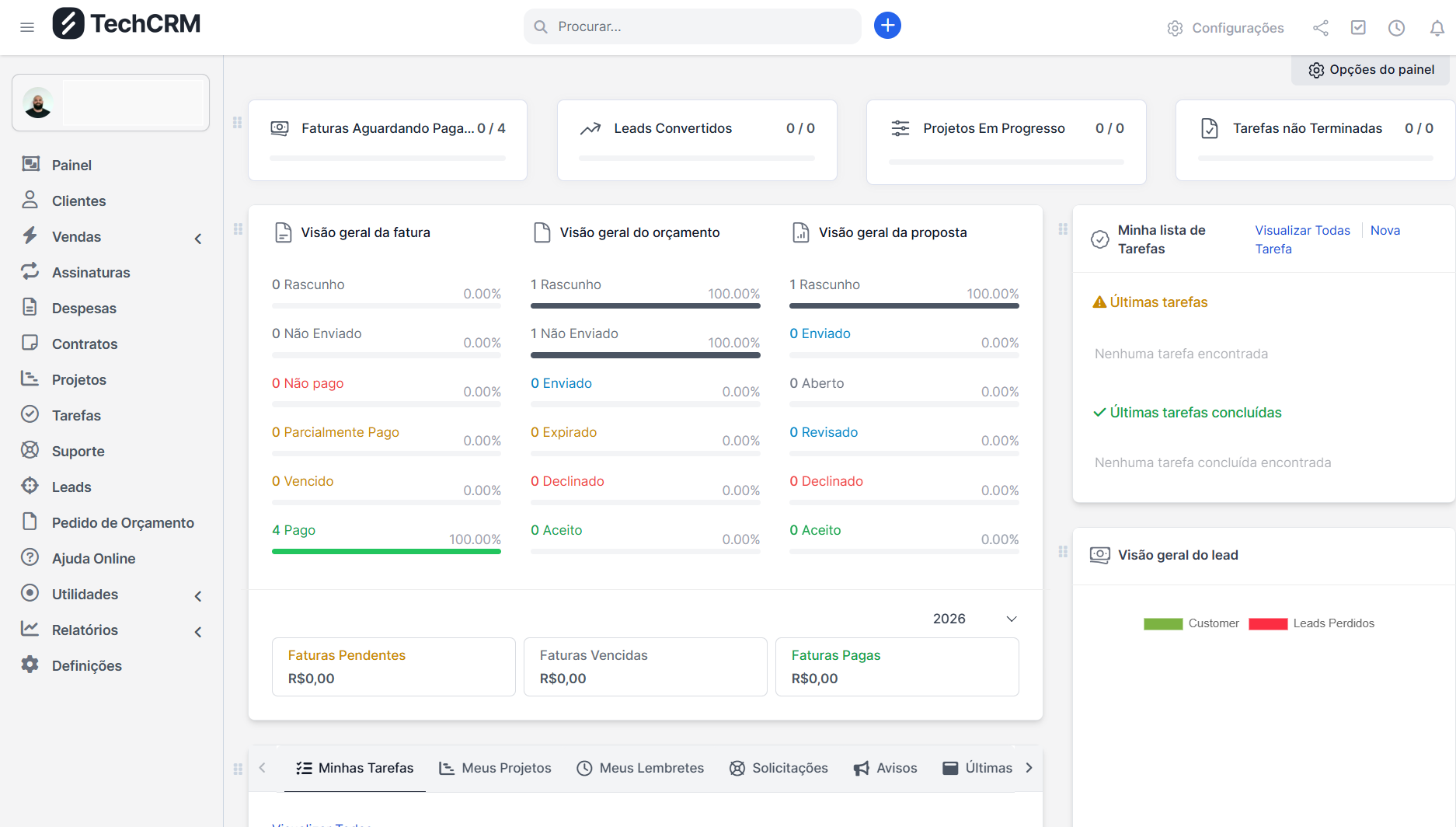Focus the Procurar search field
The height and width of the screenshot is (827, 1456).
click(x=691, y=26)
